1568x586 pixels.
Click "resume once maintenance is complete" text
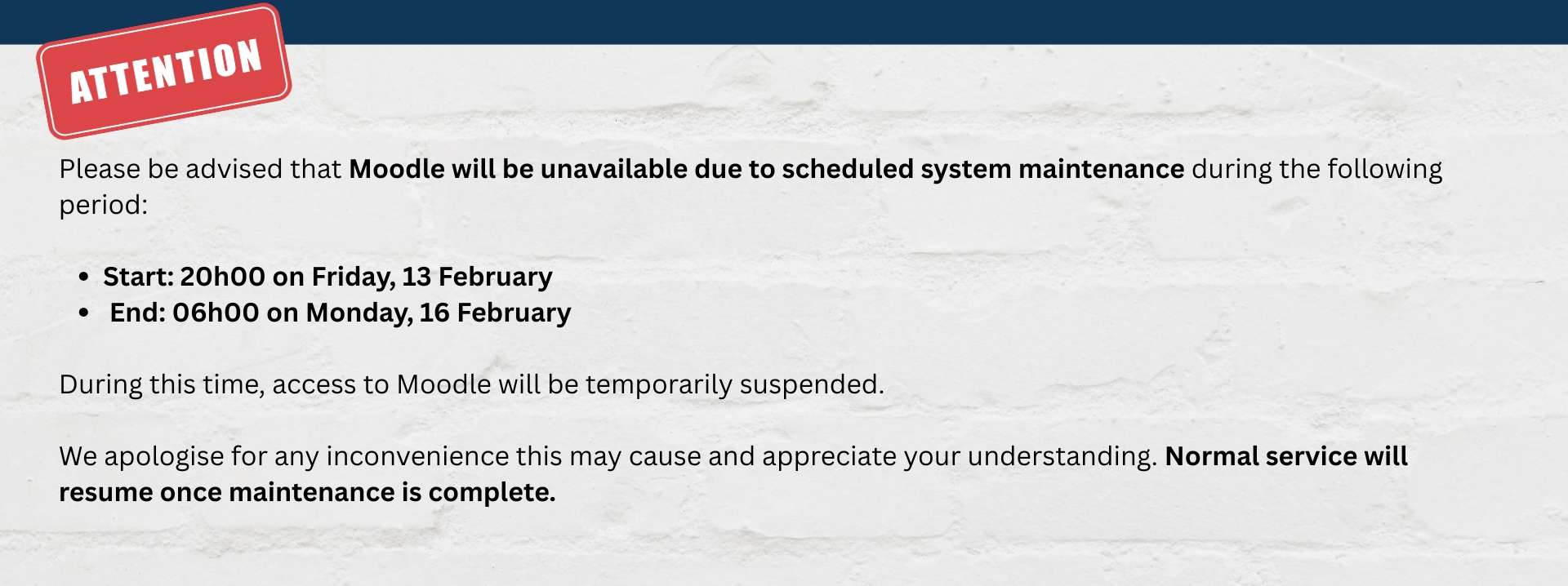pos(307,492)
